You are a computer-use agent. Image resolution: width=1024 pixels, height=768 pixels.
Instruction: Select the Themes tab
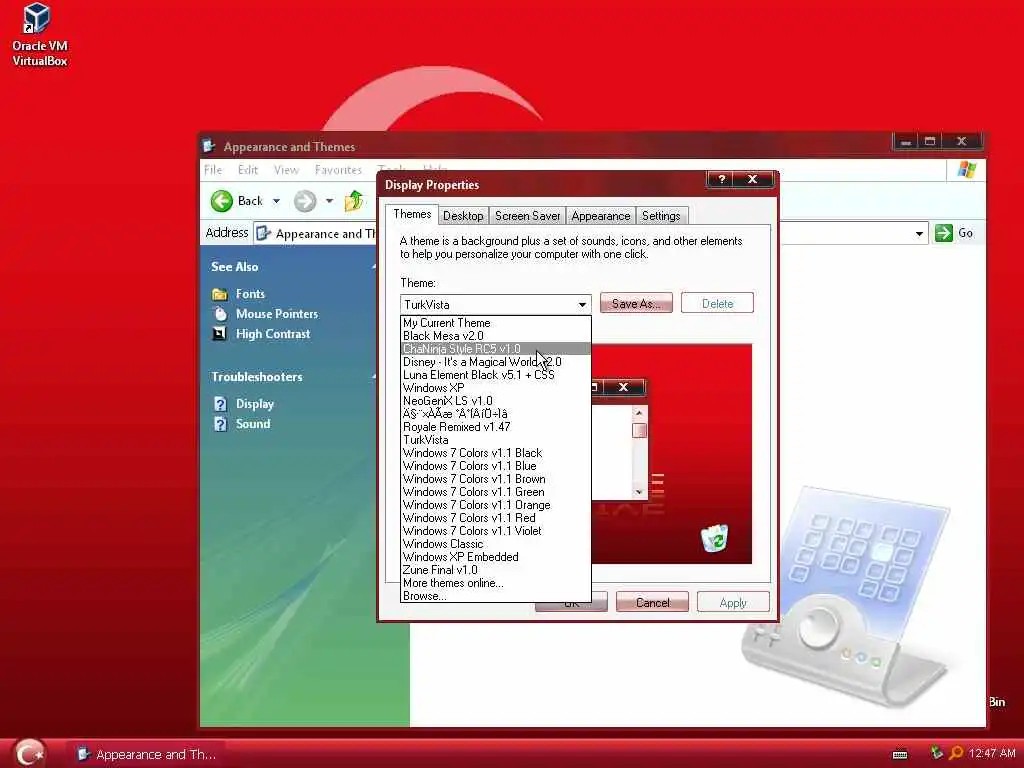[x=412, y=214]
